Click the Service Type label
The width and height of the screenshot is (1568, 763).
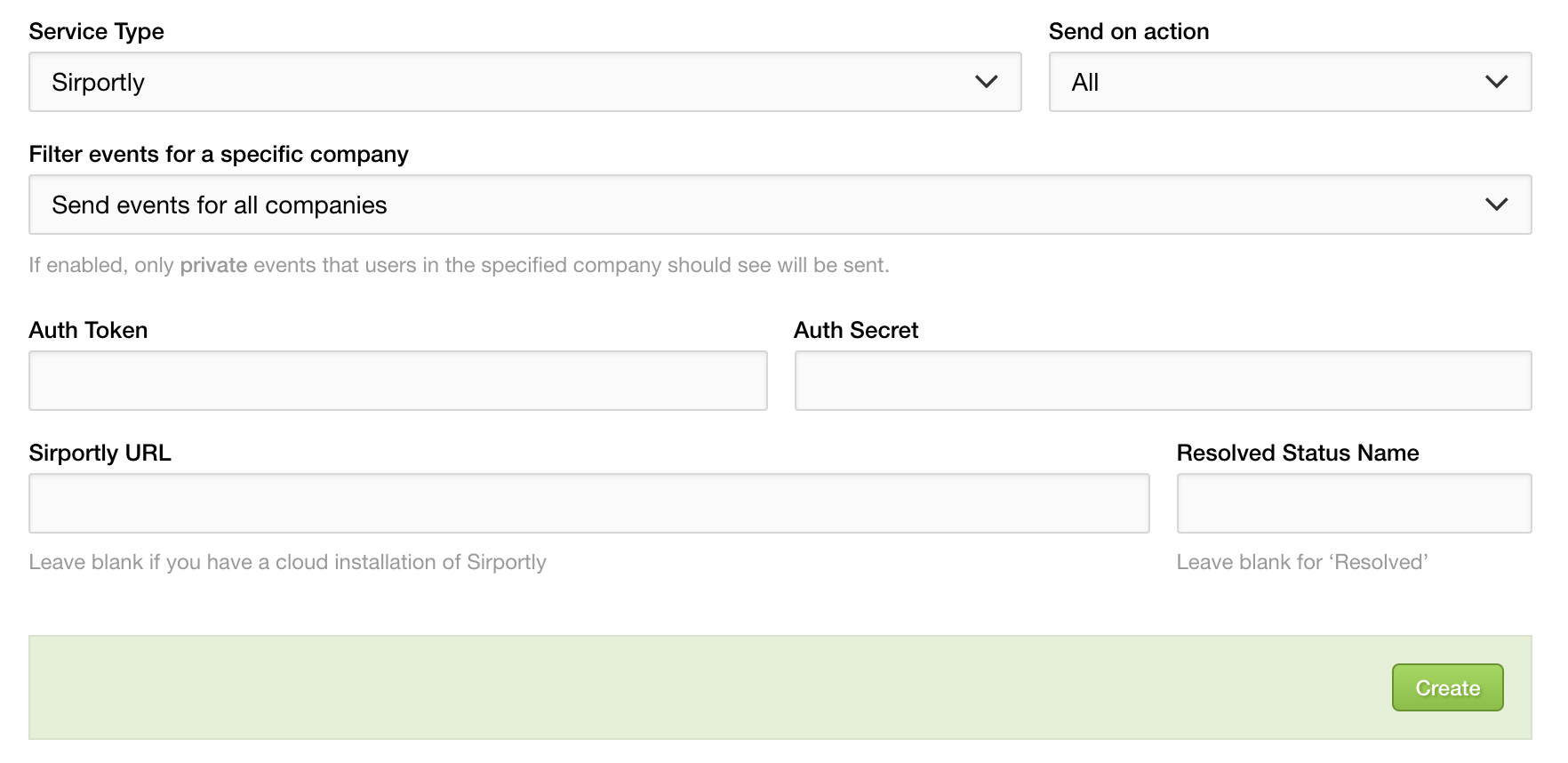pyautogui.click(x=96, y=31)
